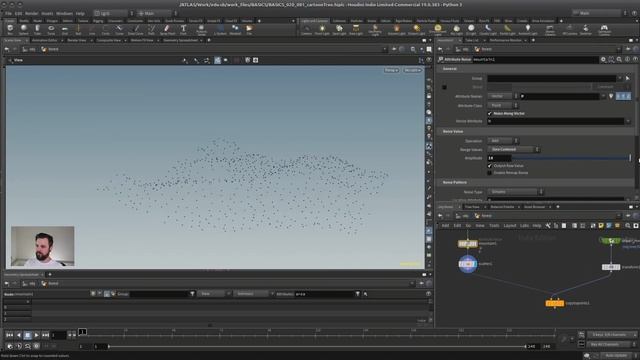Add a Camera from the lights shelf

pyautogui.click(x=307, y=29)
